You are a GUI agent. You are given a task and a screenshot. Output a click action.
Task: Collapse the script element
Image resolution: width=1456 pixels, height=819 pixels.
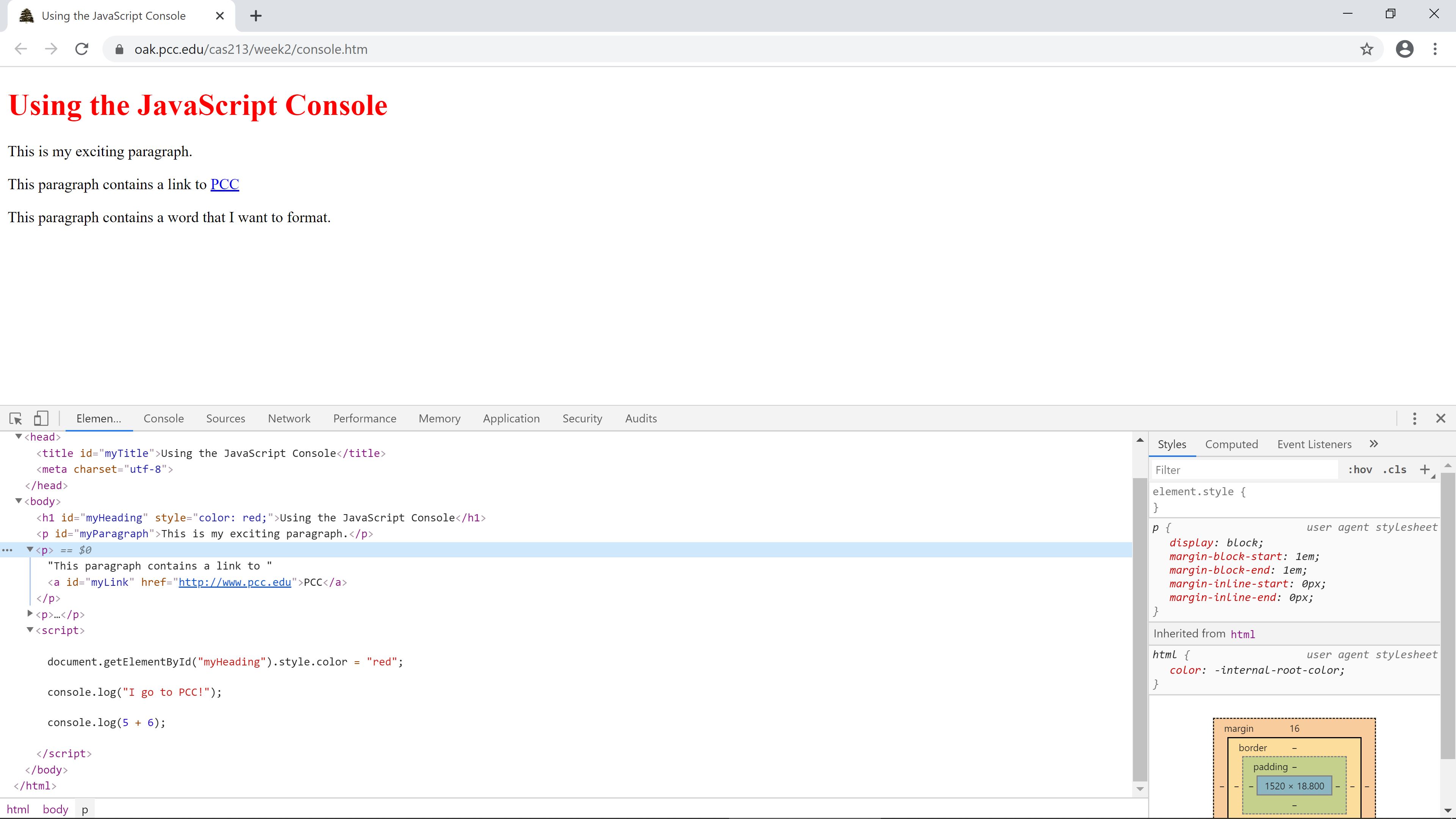pyautogui.click(x=30, y=630)
